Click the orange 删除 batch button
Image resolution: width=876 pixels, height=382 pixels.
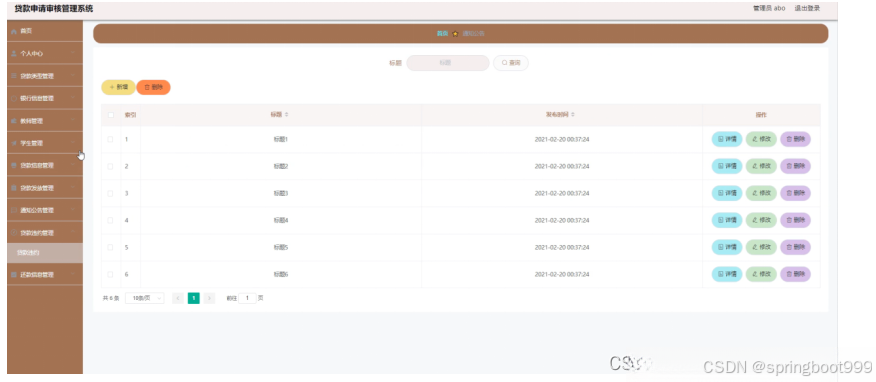(x=154, y=87)
